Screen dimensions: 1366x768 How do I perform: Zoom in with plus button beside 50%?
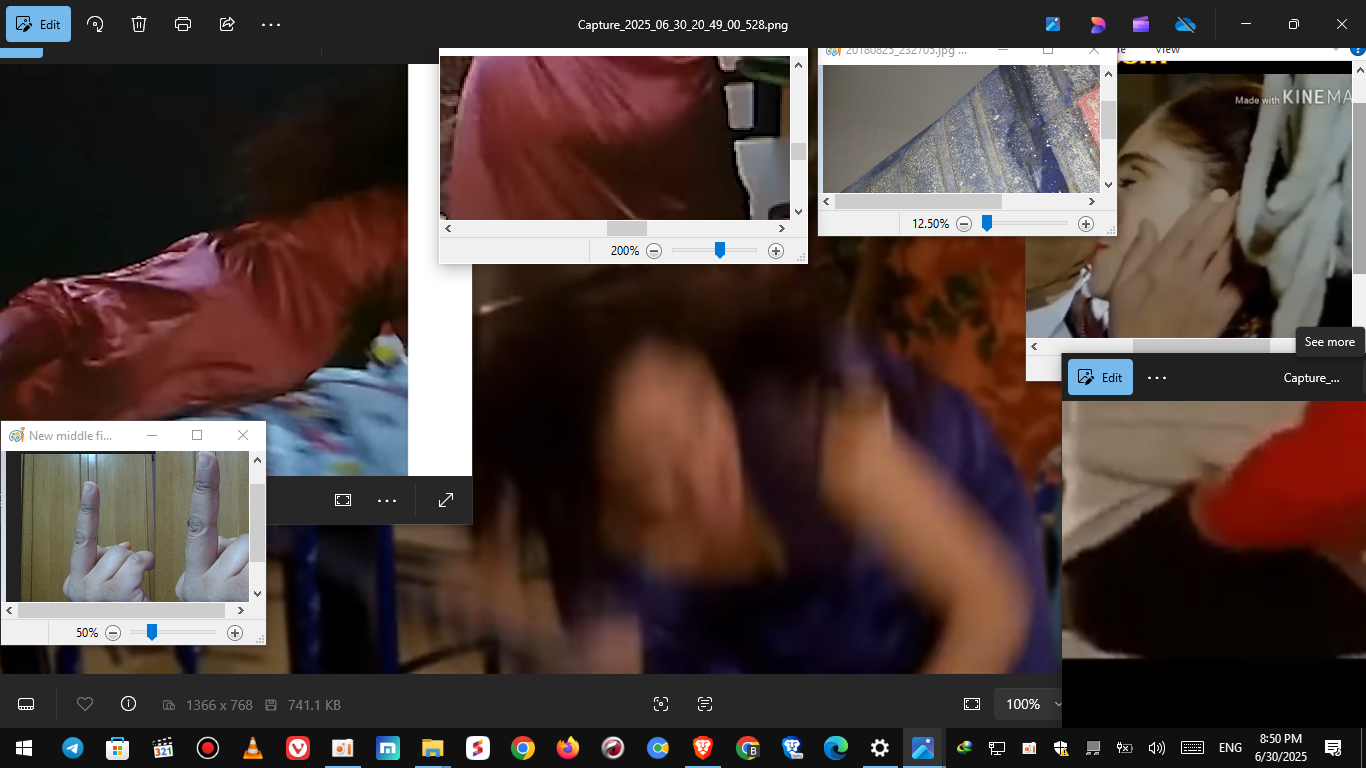(235, 633)
